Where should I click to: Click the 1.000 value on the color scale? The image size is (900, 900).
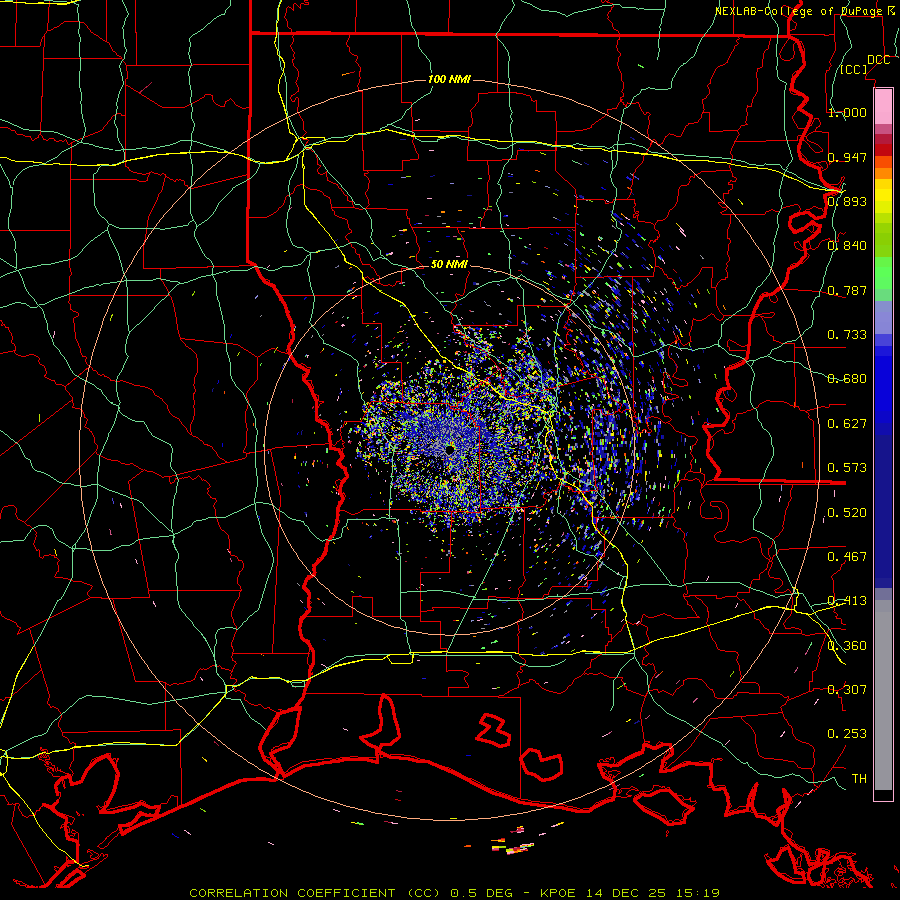[847, 112]
